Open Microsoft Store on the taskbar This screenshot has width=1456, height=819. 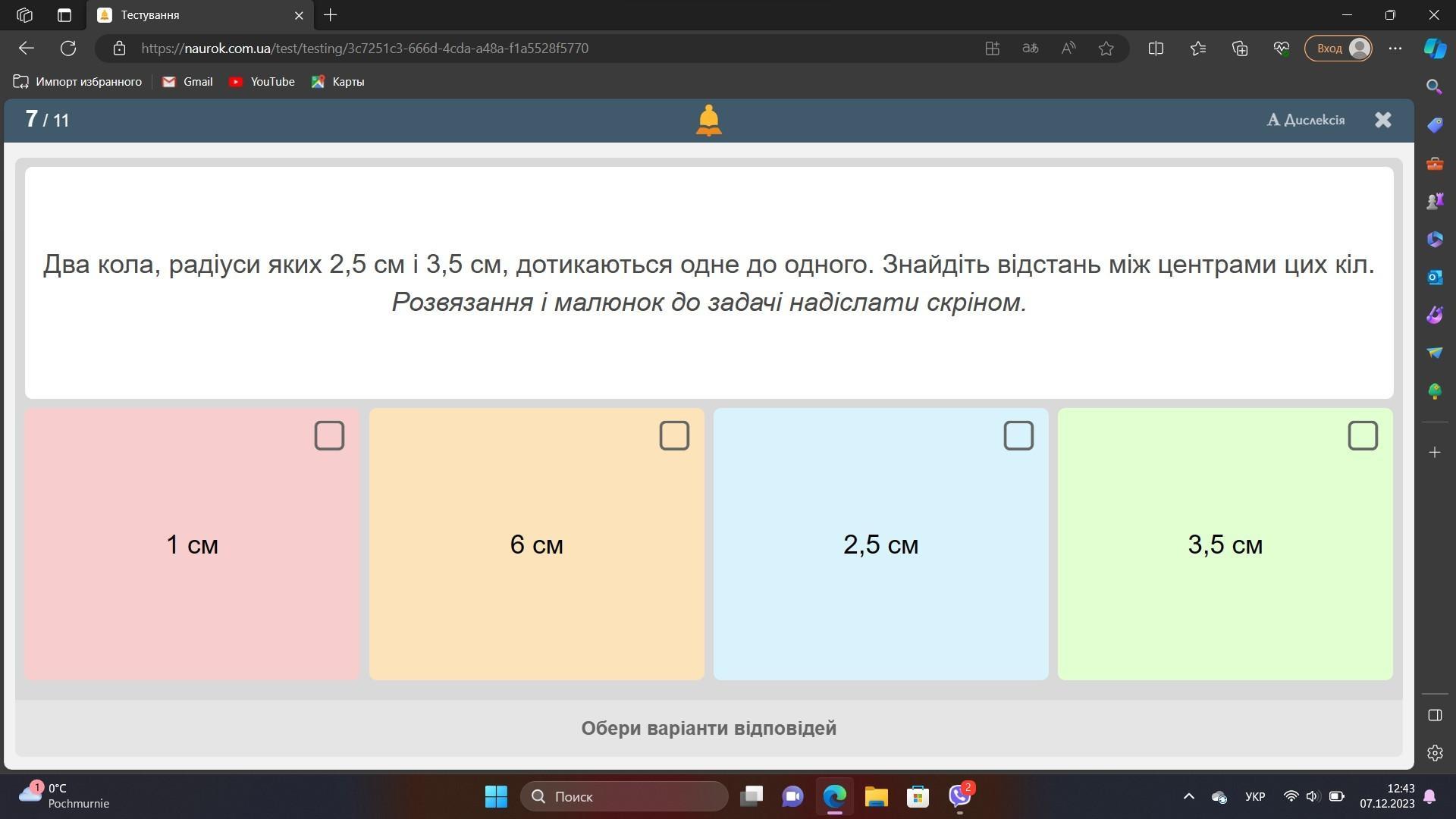[x=918, y=796]
